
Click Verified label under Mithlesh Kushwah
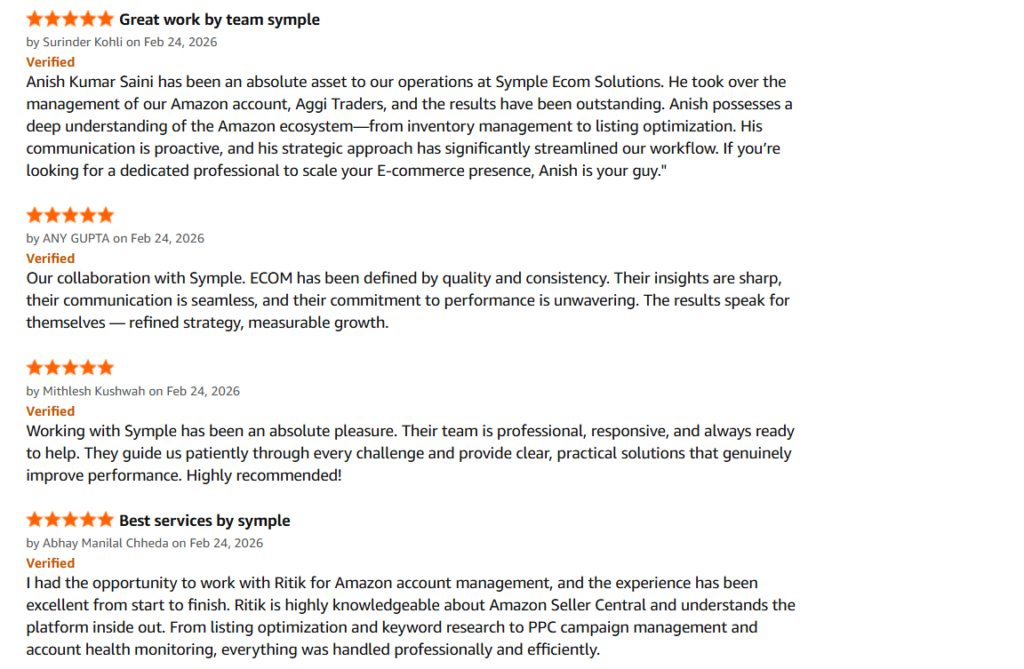tap(50, 411)
